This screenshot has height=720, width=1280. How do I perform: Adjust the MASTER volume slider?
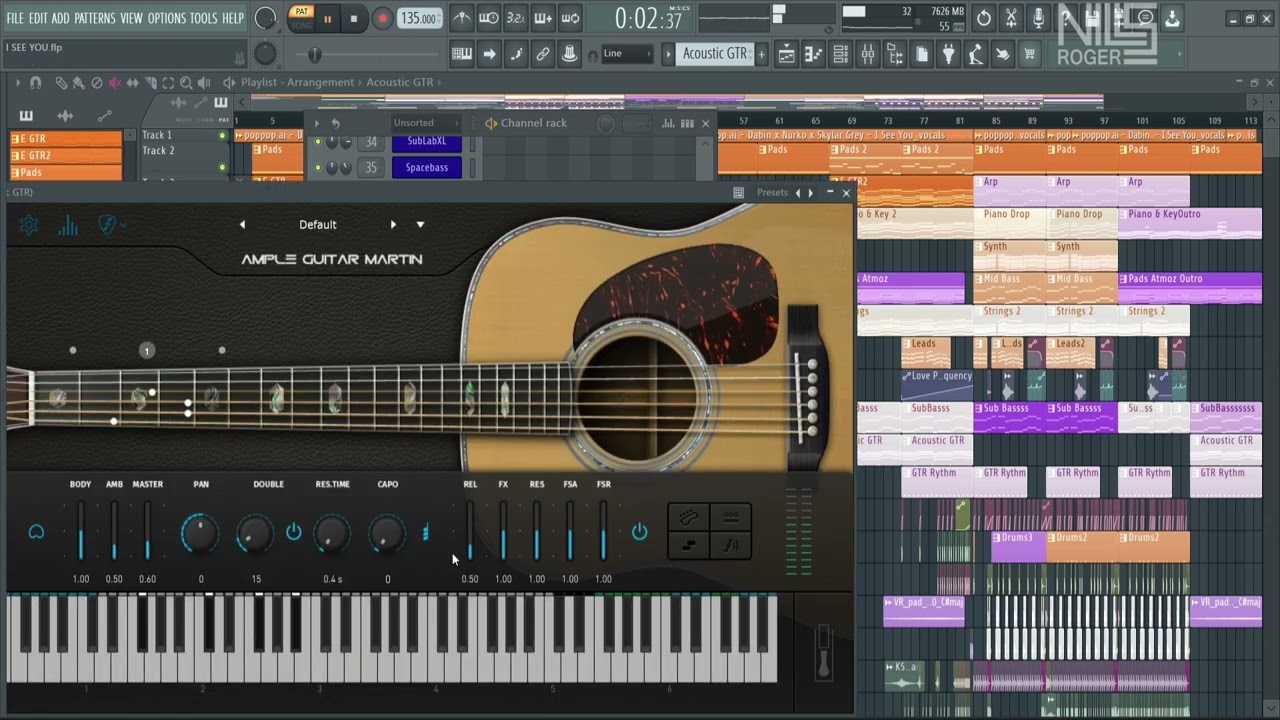pos(147,531)
